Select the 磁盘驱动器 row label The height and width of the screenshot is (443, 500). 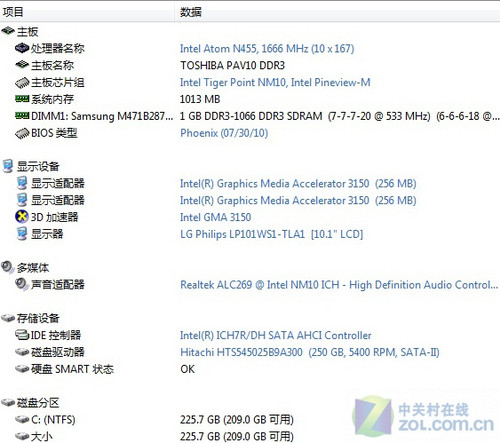point(57,352)
